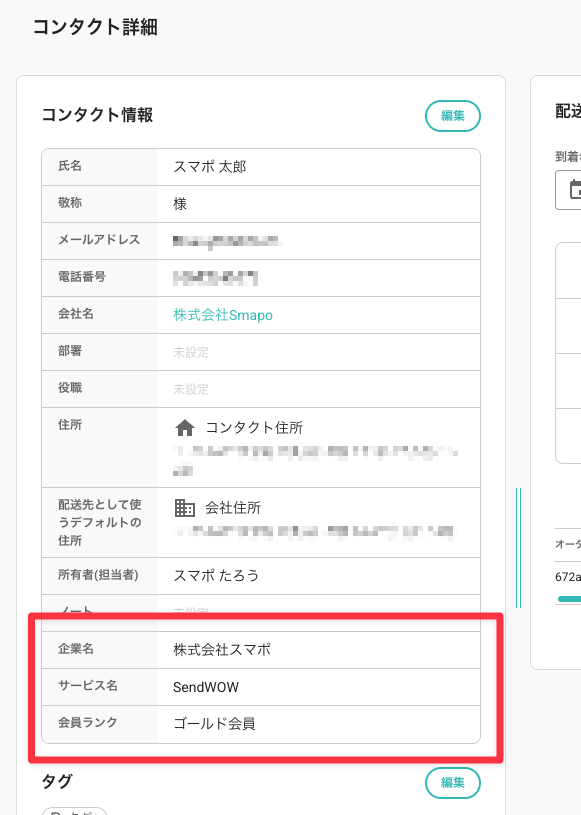The height and width of the screenshot is (815, 581).
Task: Click the 会員ランク row label
Action: click(87, 722)
